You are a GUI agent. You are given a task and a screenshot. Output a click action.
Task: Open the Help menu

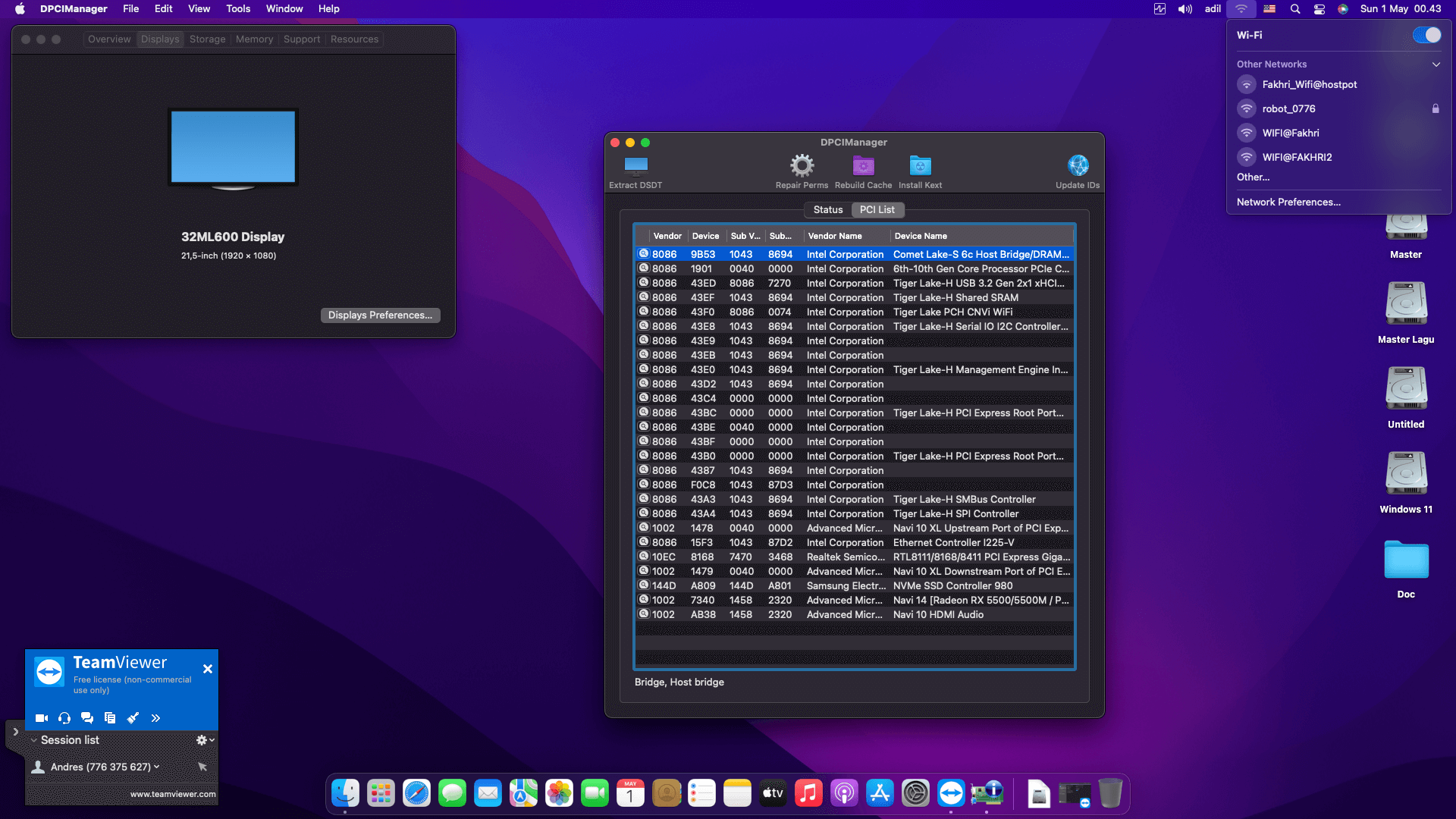tap(329, 9)
